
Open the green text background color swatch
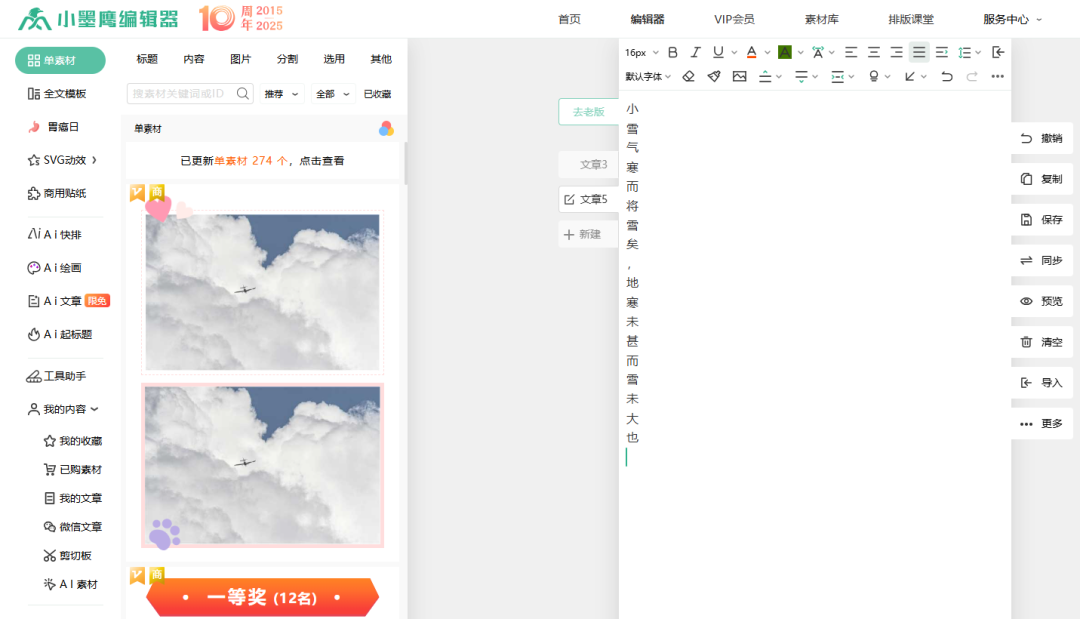(785, 52)
